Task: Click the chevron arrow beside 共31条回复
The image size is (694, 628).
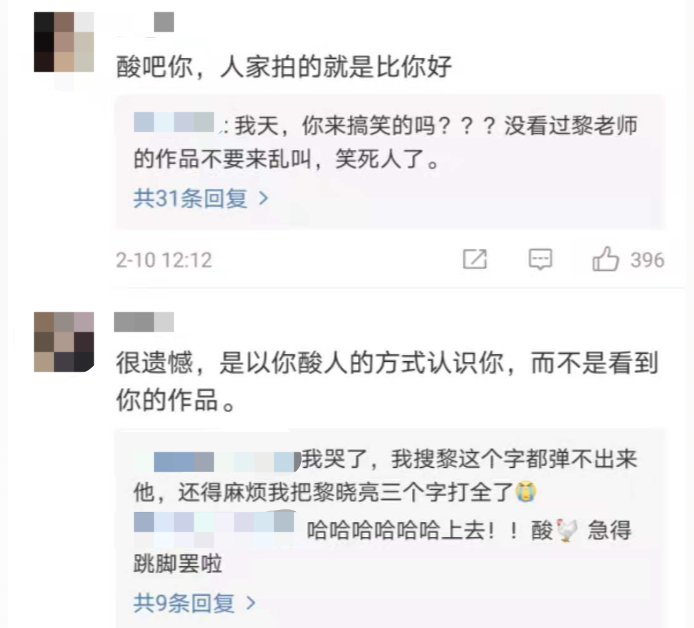Action: coord(264,198)
